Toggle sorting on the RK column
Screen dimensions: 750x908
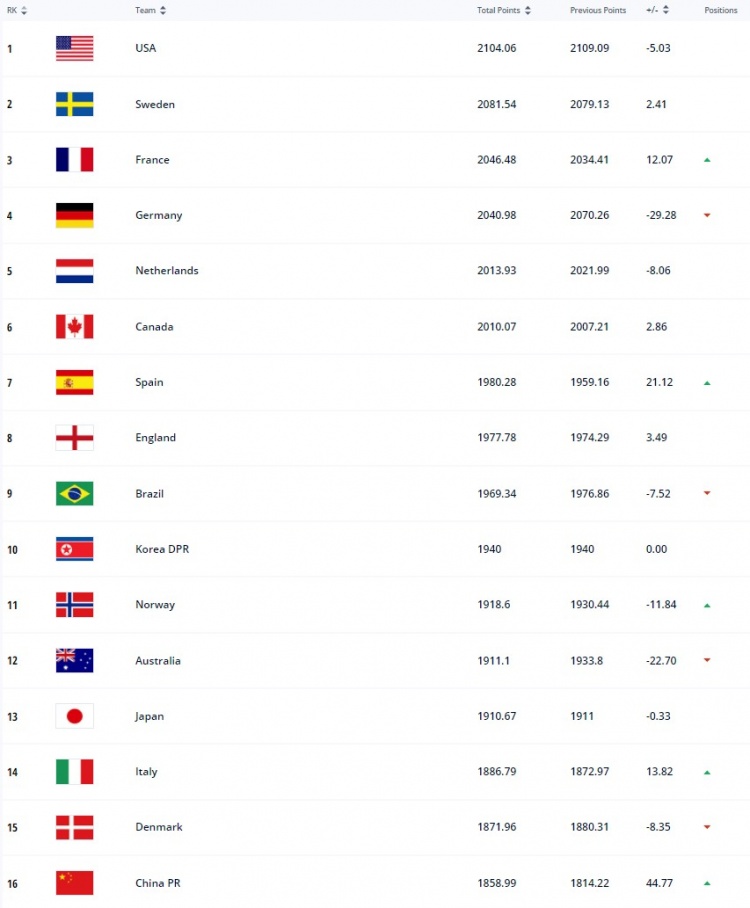[x=23, y=10]
